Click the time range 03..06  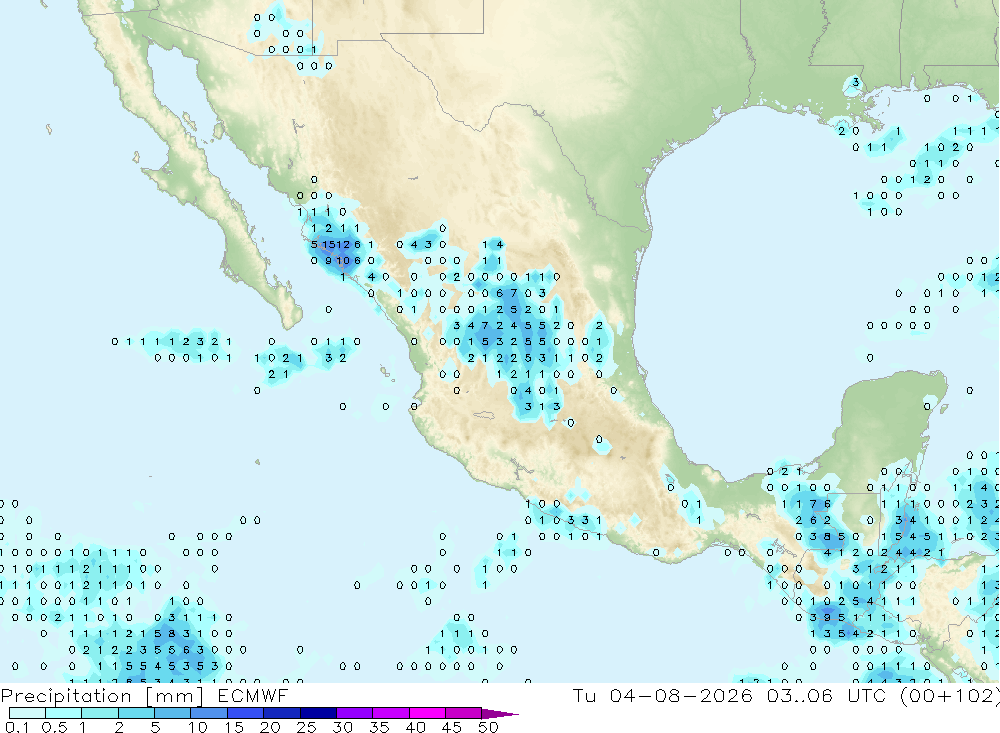point(800,695)
